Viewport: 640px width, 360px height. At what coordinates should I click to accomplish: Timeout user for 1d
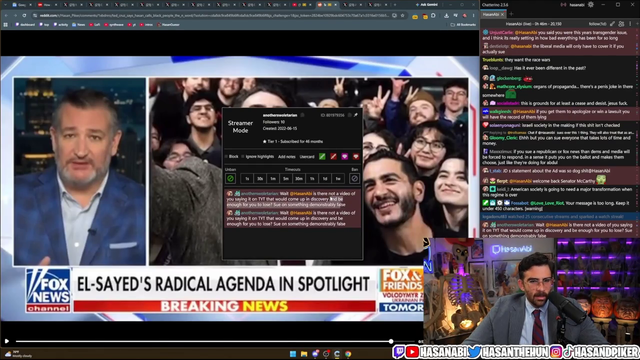point(325,178)
